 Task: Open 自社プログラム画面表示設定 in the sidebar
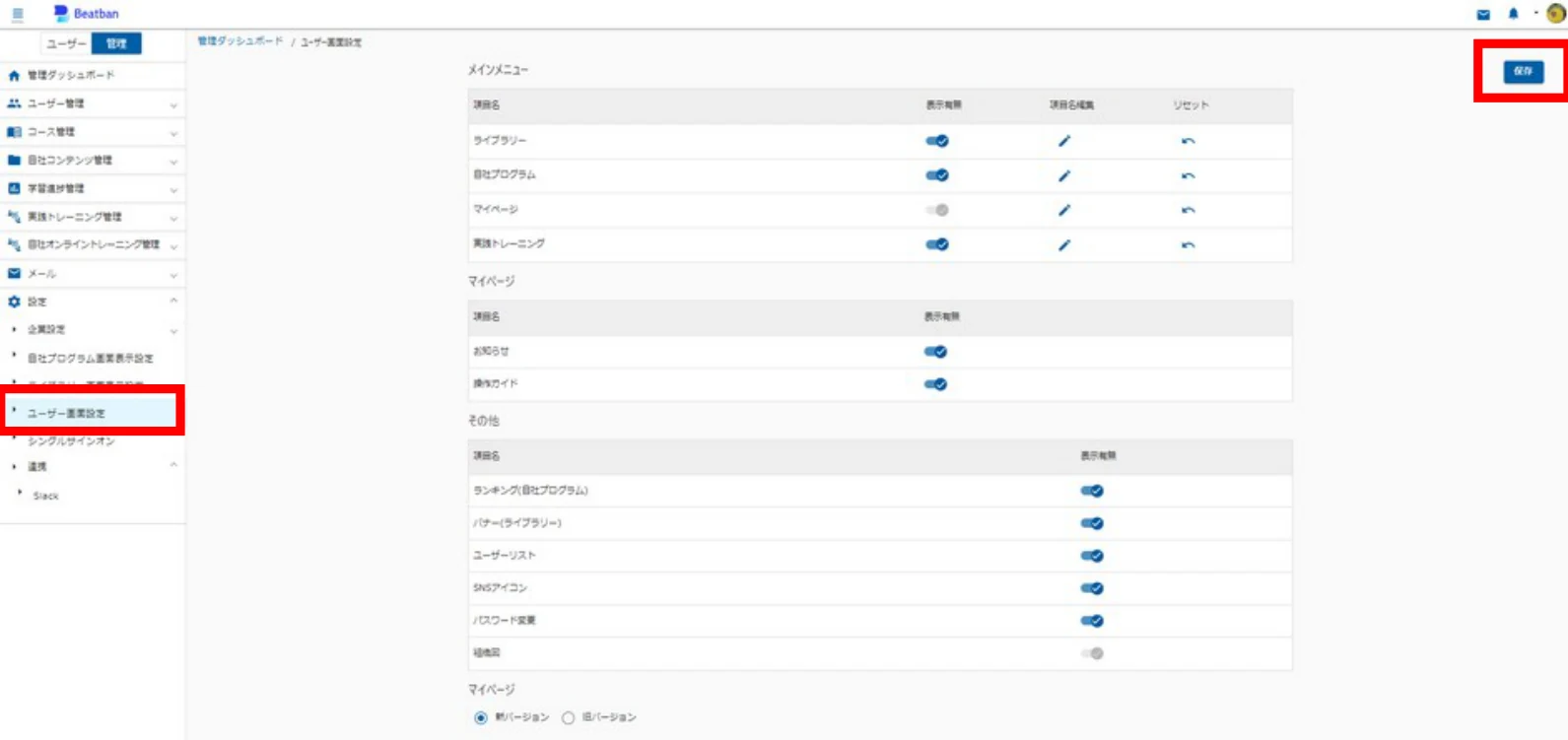click(x=90, y=358)
